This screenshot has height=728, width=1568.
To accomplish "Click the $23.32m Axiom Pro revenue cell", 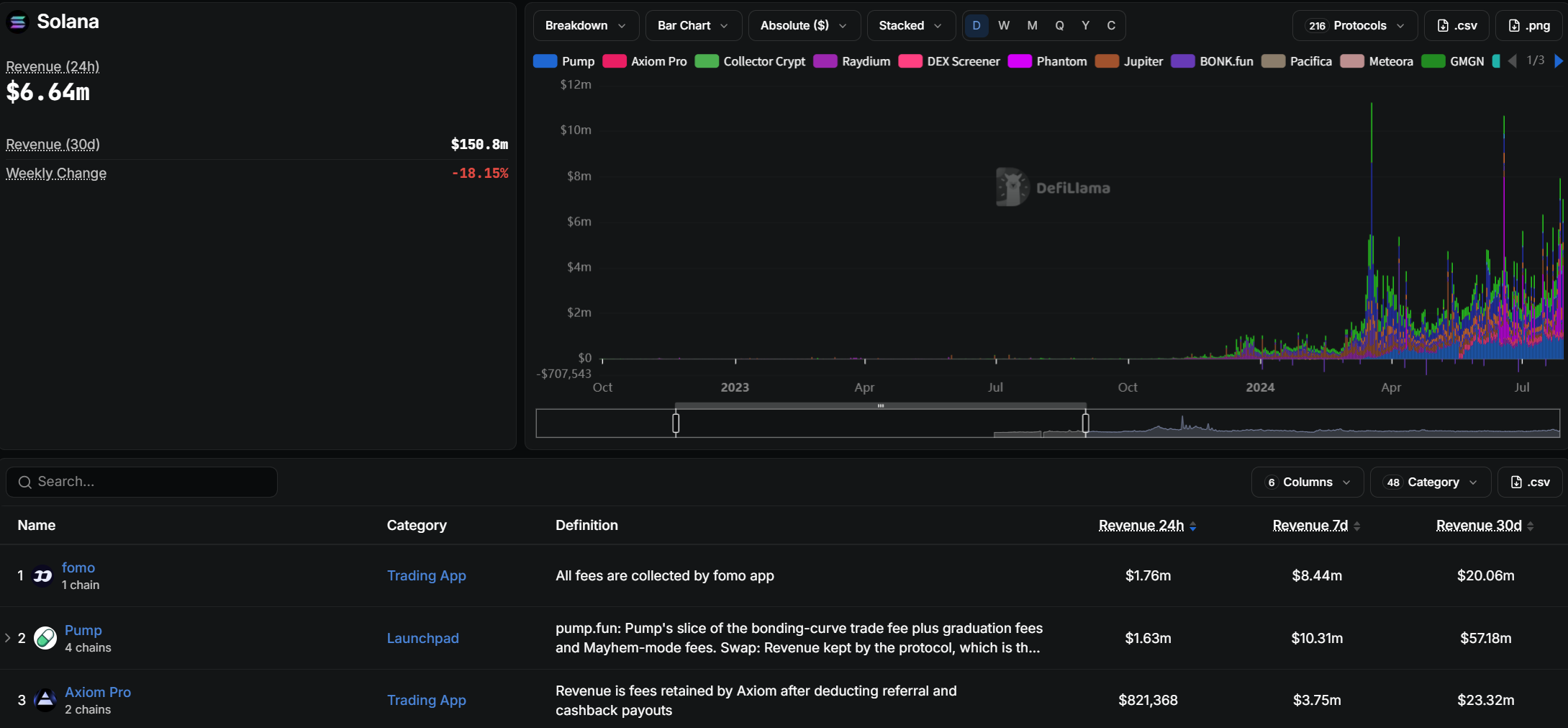I will 1486,701.
